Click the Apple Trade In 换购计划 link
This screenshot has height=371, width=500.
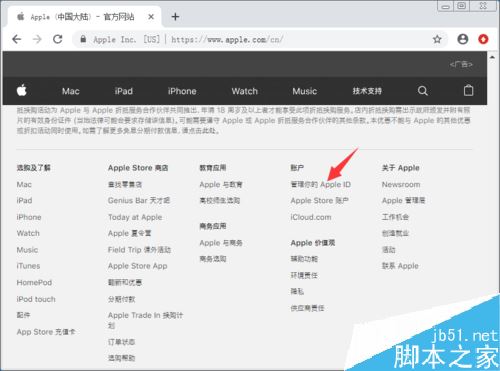point(145,320)
